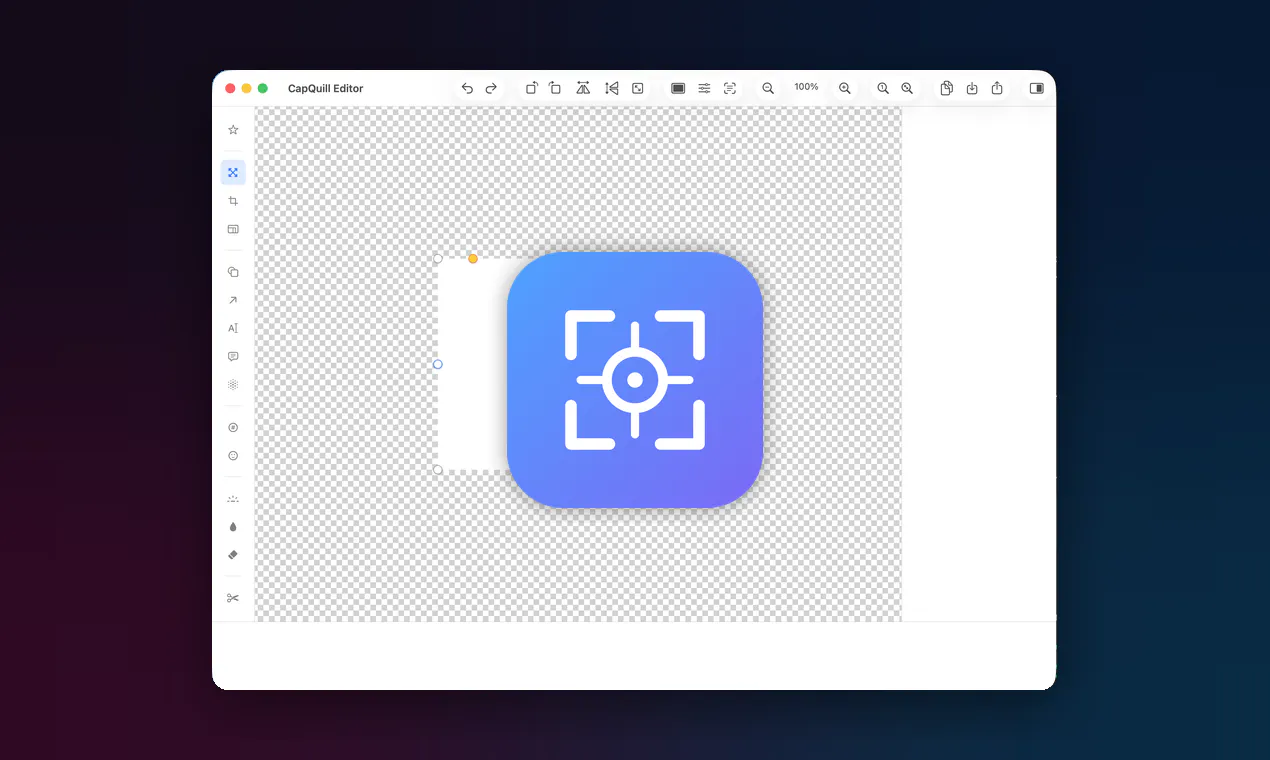This screenshot has width=1270, height=760.
Task: Toggle the right sidebar panel
Action: 1036,88
